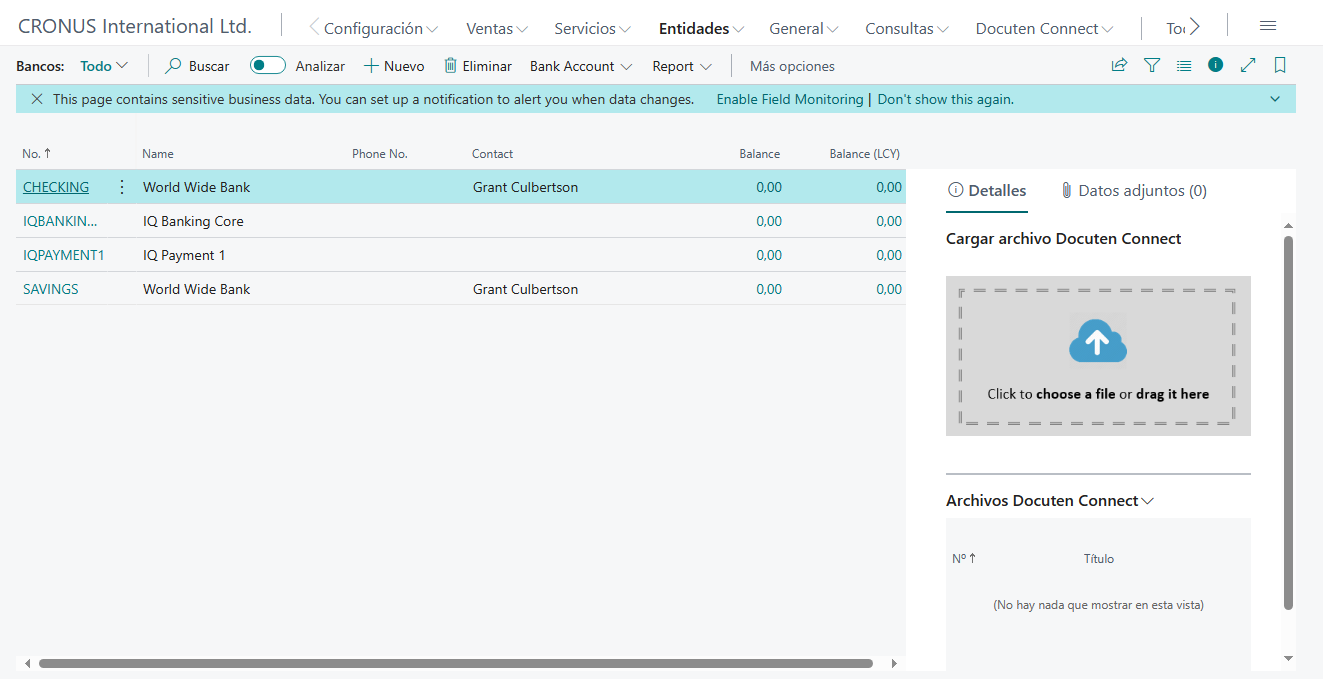Click the horizontal scrollbar of the list
The width and height of the screenshot is (1323, 679).
pyautogui.click(x=455, y=663)
